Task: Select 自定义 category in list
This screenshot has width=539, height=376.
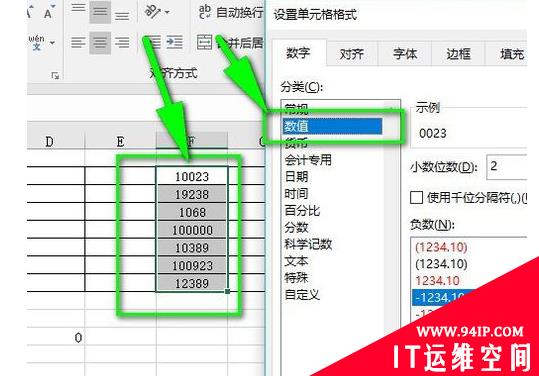Action: 302,295
